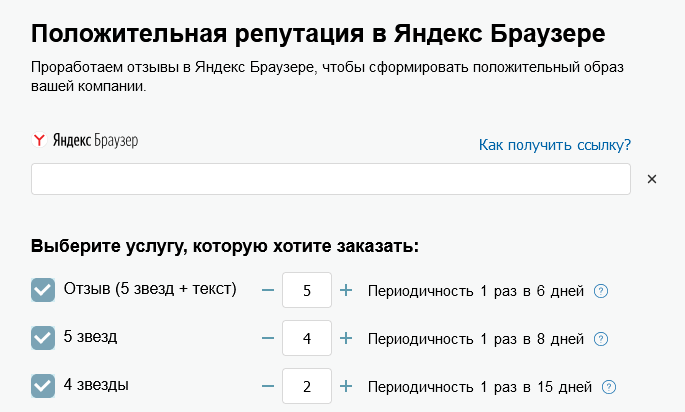This screenshot has height=412, width=685.
Task: Click the Отзыв (5 звезд + текст) label
Action: tap(150, 289)
